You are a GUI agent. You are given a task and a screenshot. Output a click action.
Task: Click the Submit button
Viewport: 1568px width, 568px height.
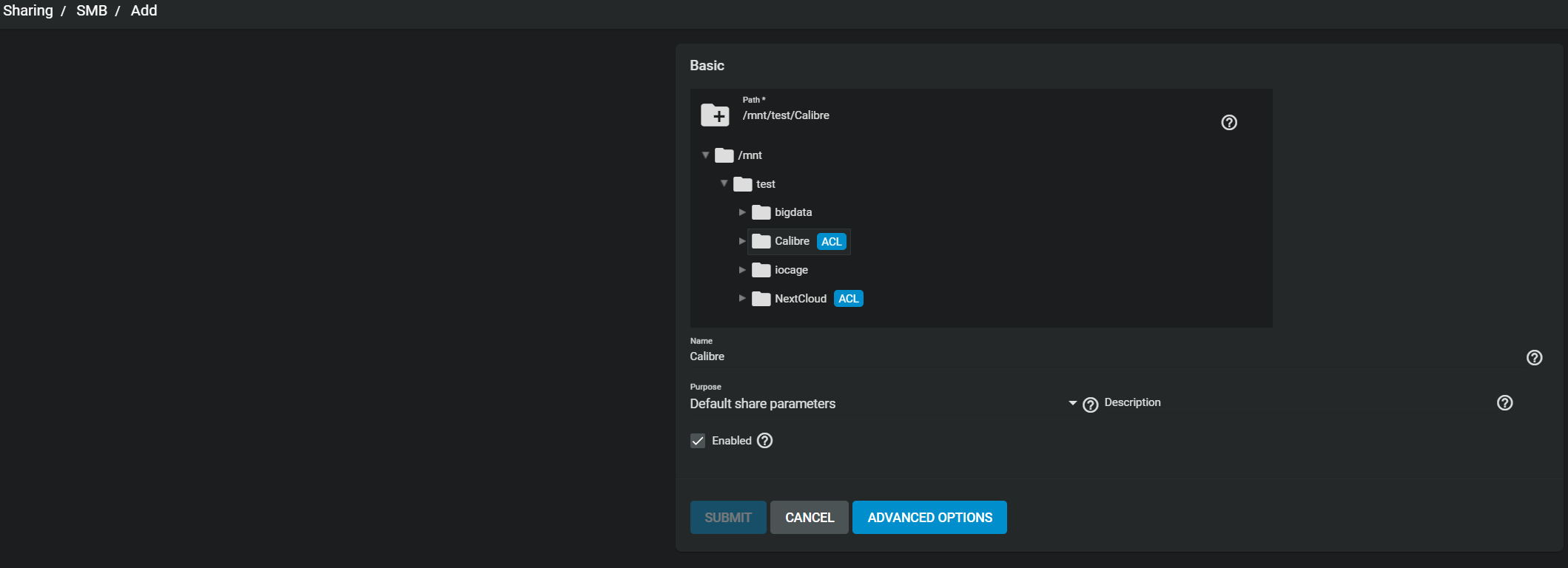tap(728, 518)
